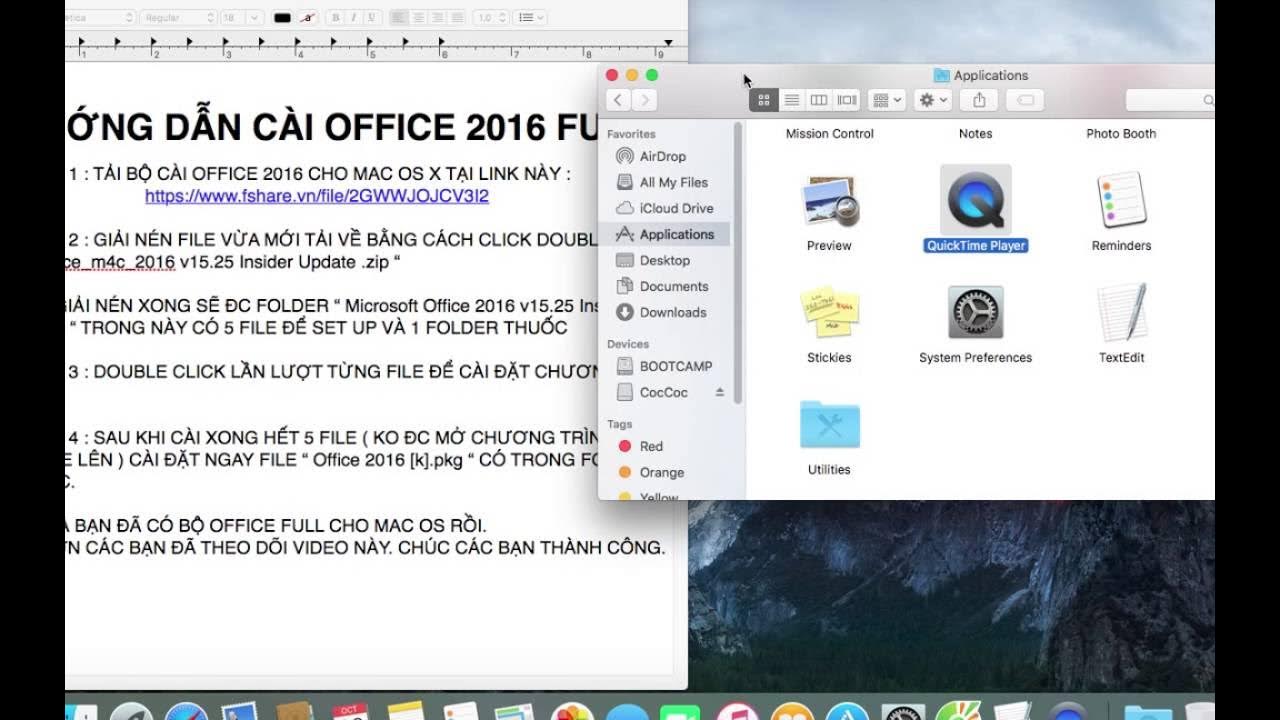This screenshot has height=720, width=1280.
Task: Open Desktop folder in sidebar
Action: (664, 260)
